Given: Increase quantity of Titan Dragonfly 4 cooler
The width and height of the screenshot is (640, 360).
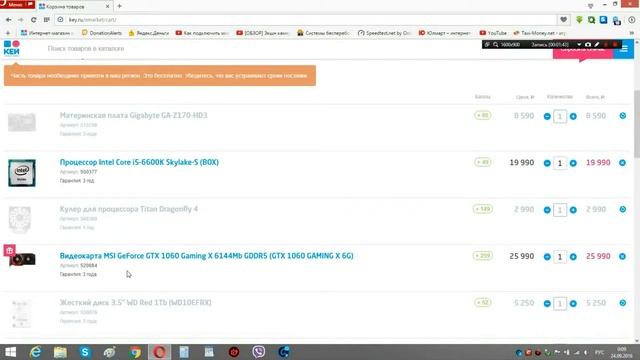Looking at the screenshot, I should tap(573, 210).
